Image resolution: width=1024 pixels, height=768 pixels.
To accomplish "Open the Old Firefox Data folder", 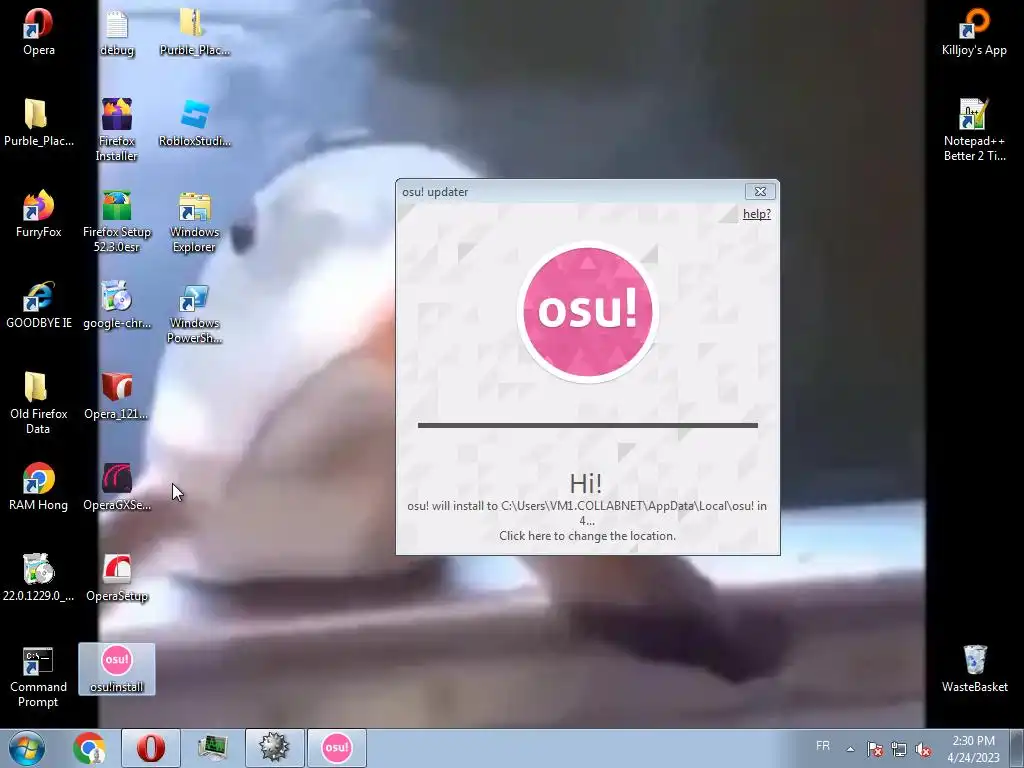I will click(39, 403).
